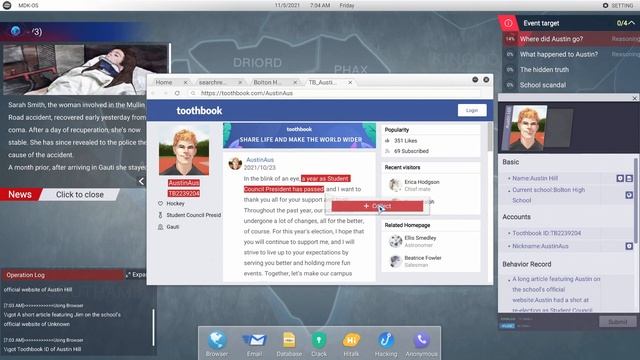Click the Operation Log scrollbar
640x360 pixels.
pos(153,327)
